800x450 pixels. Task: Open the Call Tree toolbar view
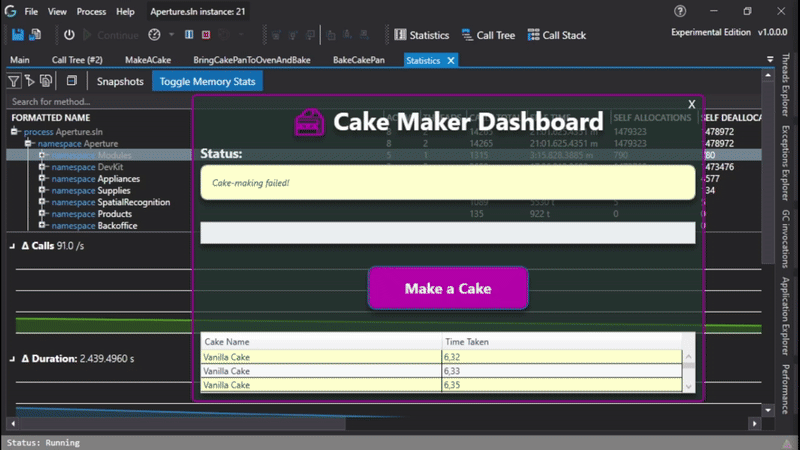[488, 35]
